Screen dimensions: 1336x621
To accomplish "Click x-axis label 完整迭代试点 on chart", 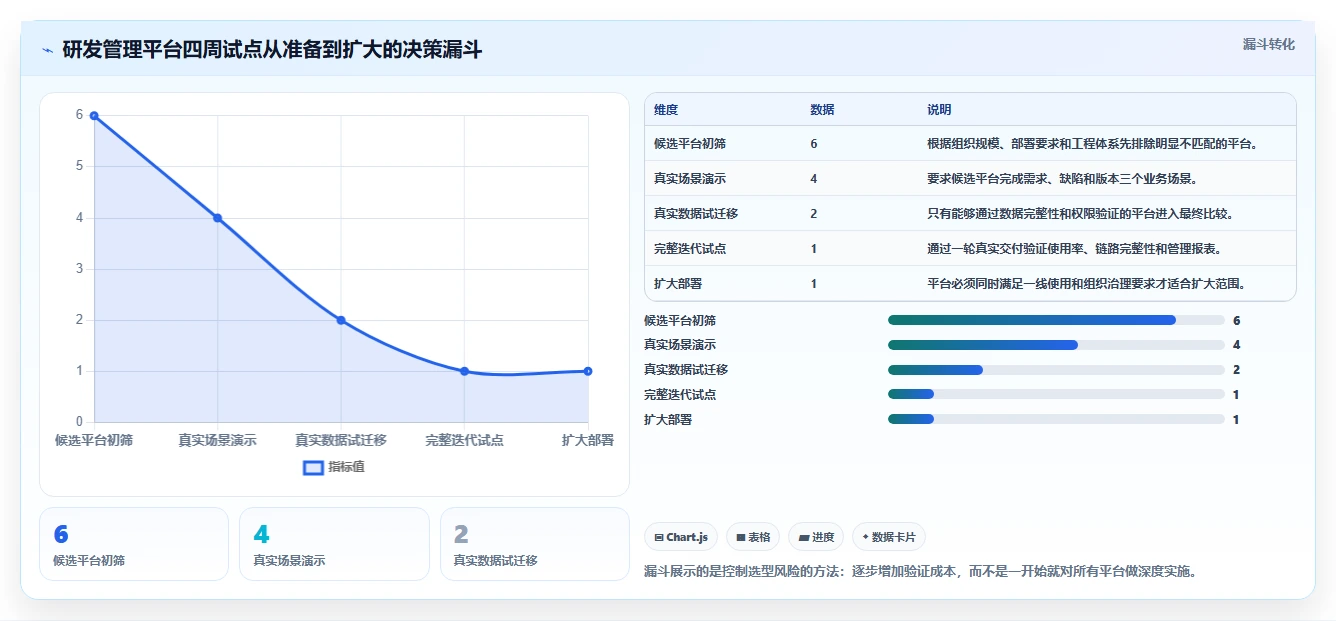I will click(x=464, y=440).
